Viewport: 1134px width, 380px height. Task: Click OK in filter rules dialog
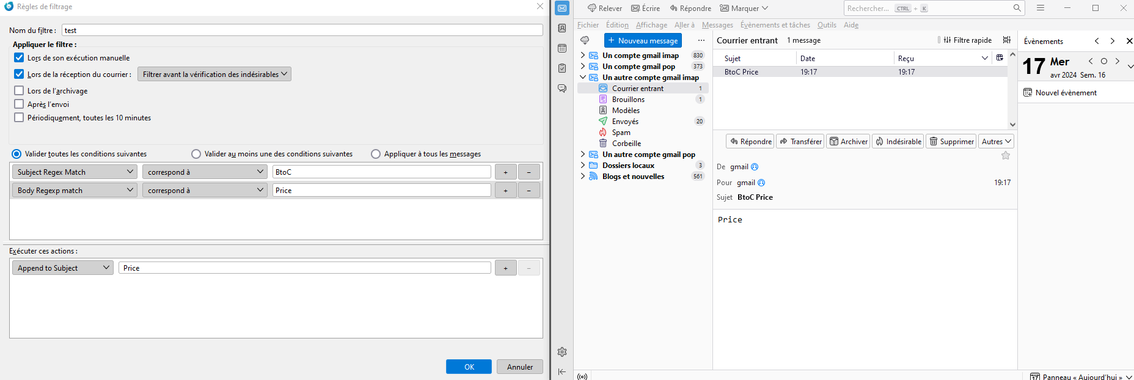point(469,366)
